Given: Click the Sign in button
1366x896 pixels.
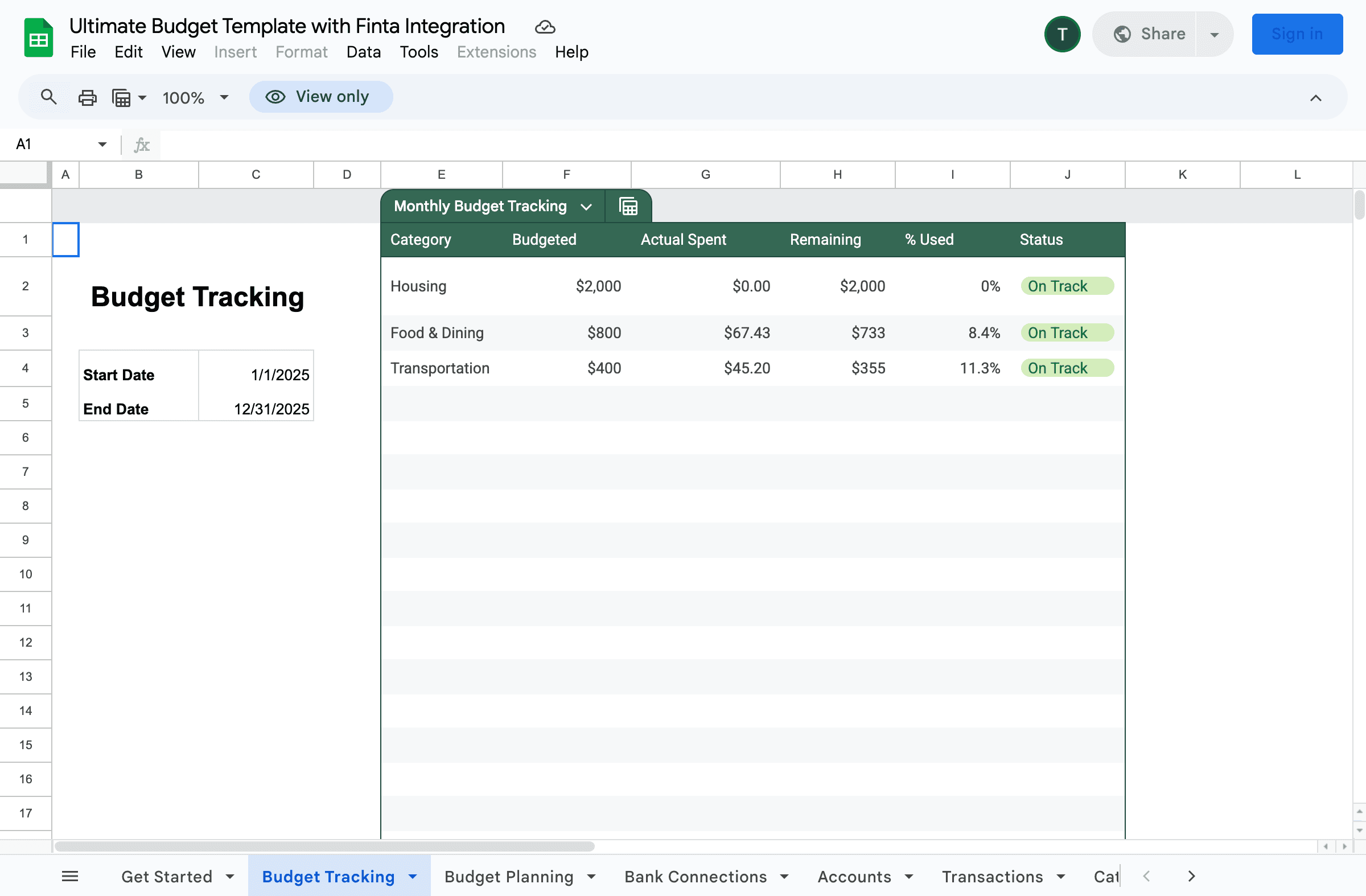Looking at the screenshot, I should point(1297,34).
